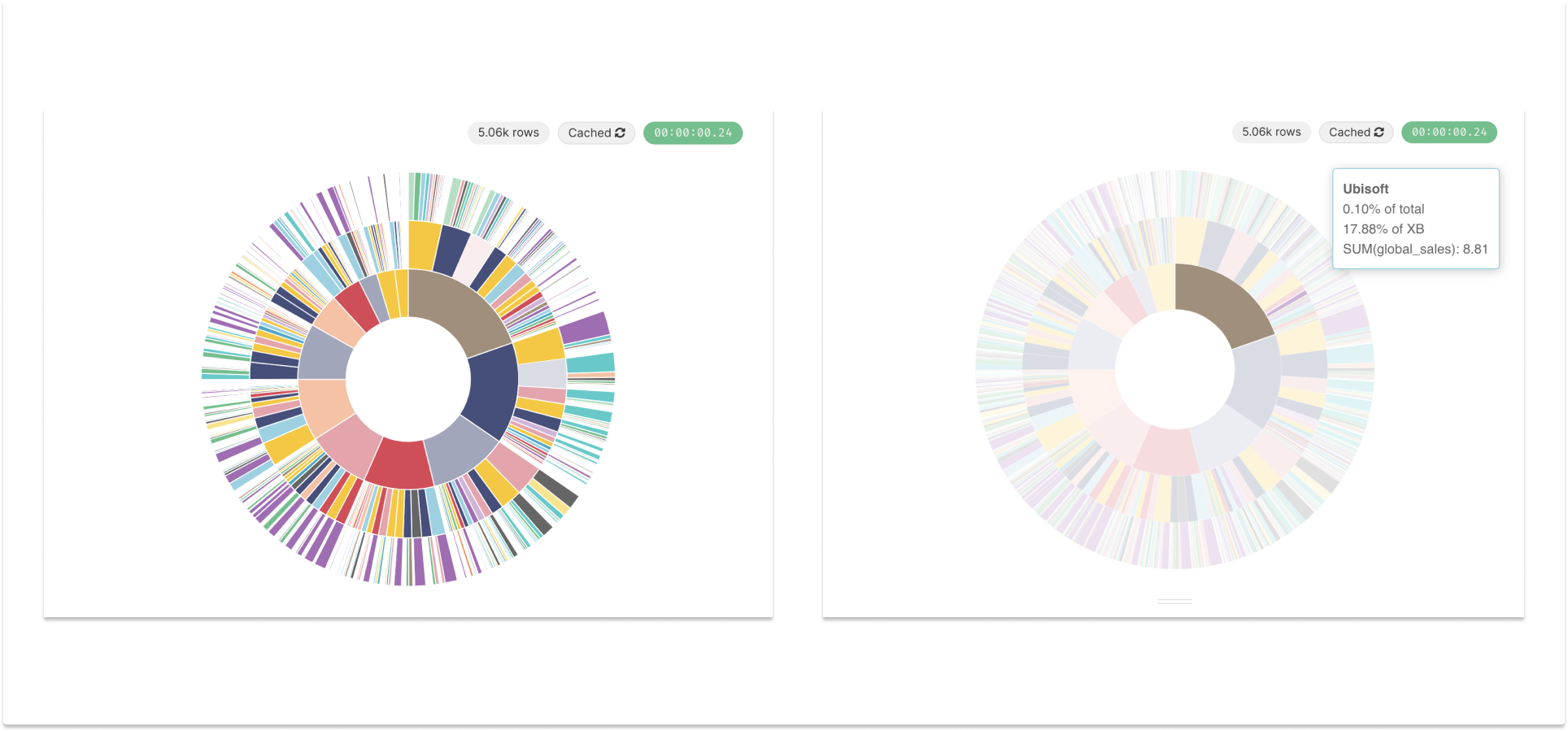Click the right chart's green query timer badge
The height and width of the screenshot is (731, 1568).
[x=1448, y=132]
